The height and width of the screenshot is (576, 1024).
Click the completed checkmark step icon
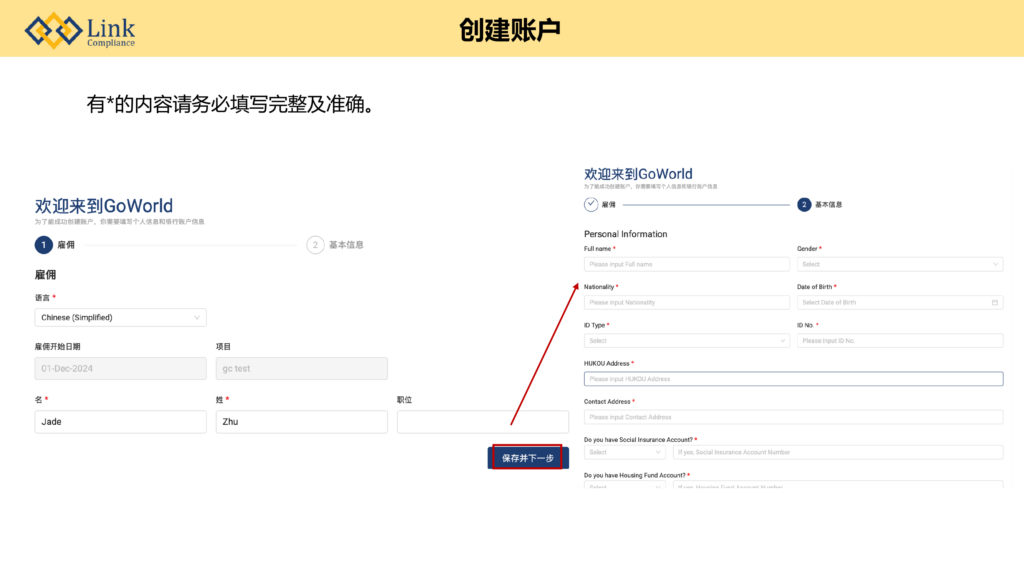point(591,204)
